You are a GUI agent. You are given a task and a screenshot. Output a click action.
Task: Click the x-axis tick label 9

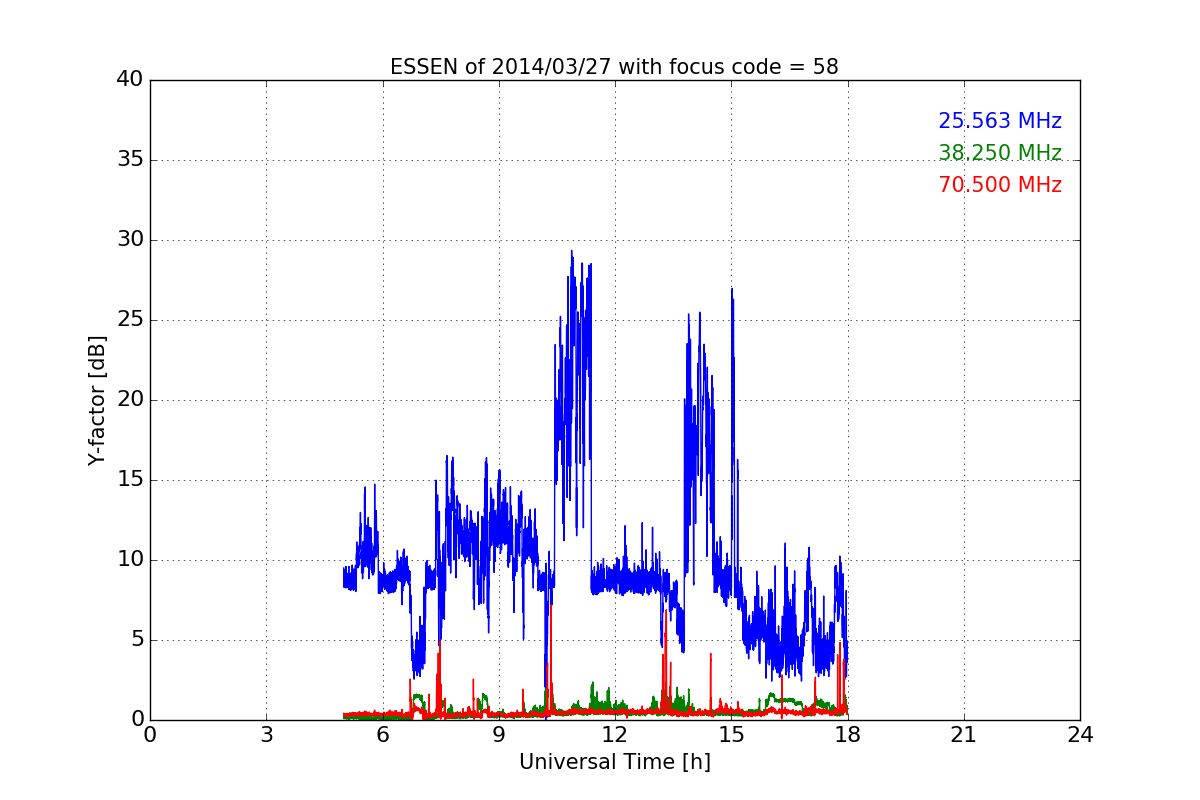499,735
